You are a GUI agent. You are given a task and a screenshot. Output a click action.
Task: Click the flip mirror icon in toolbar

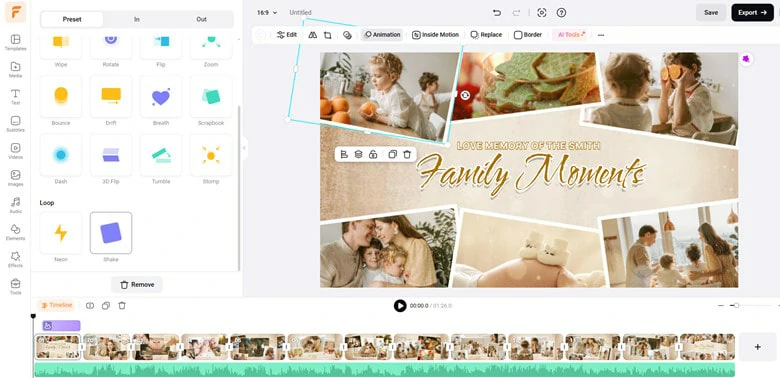312,35
